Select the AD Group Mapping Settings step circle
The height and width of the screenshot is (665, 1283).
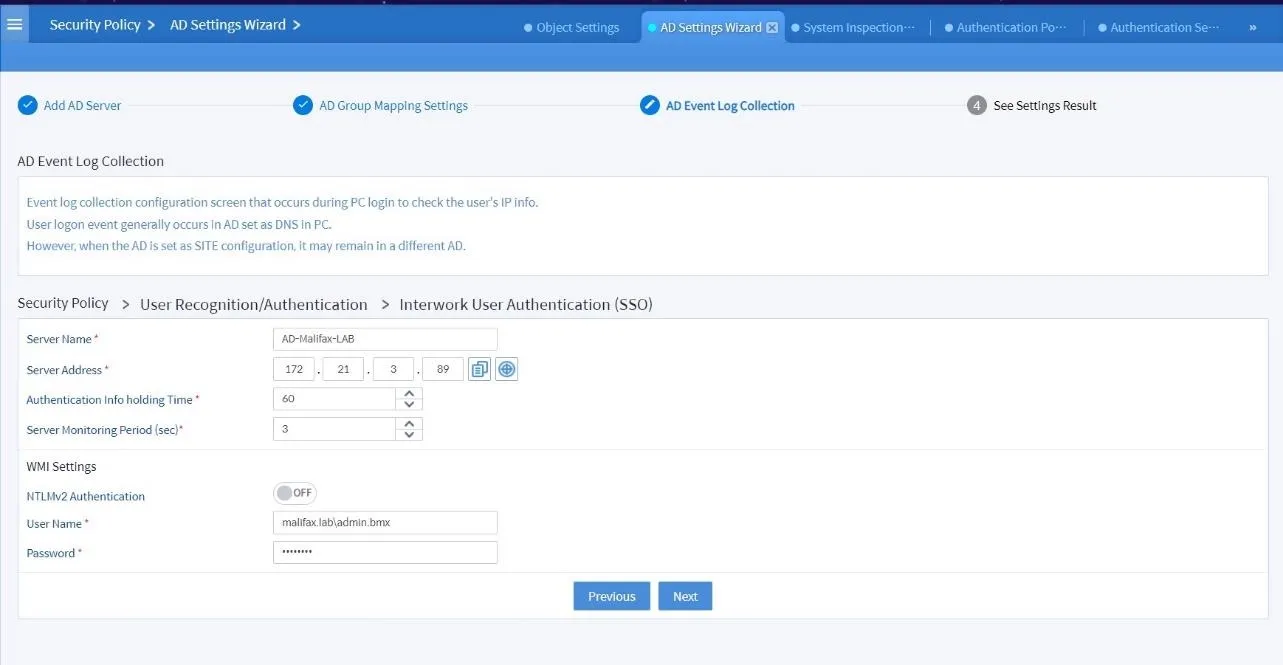(302, 104)
